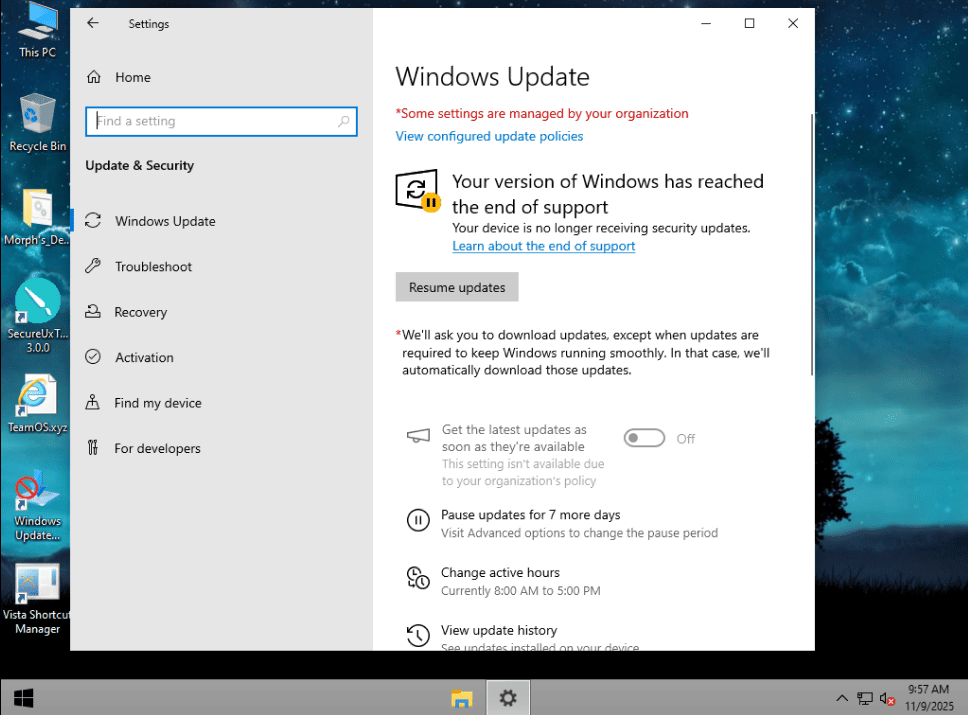This screenshot has height=715, width=968.
Task: Click the history clock icon
Action: (418, 635)
